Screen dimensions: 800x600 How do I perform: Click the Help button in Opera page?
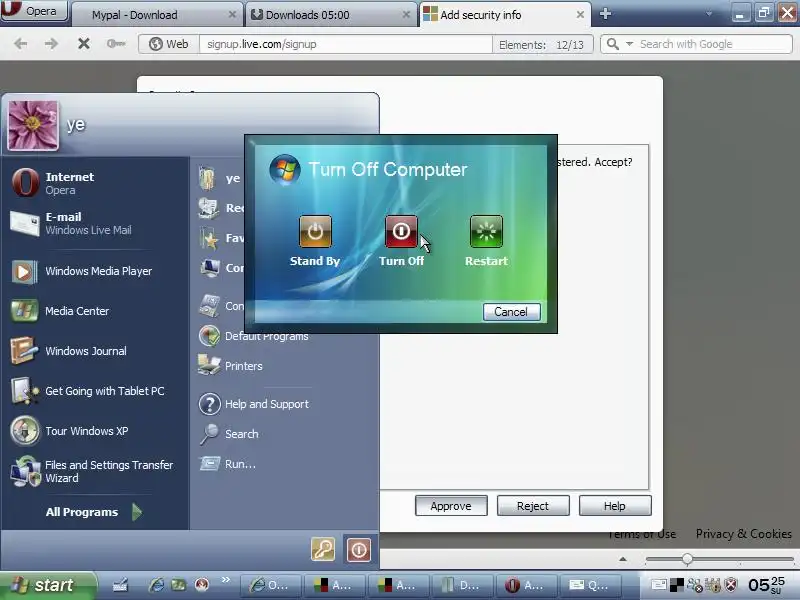tap(615, 506)
